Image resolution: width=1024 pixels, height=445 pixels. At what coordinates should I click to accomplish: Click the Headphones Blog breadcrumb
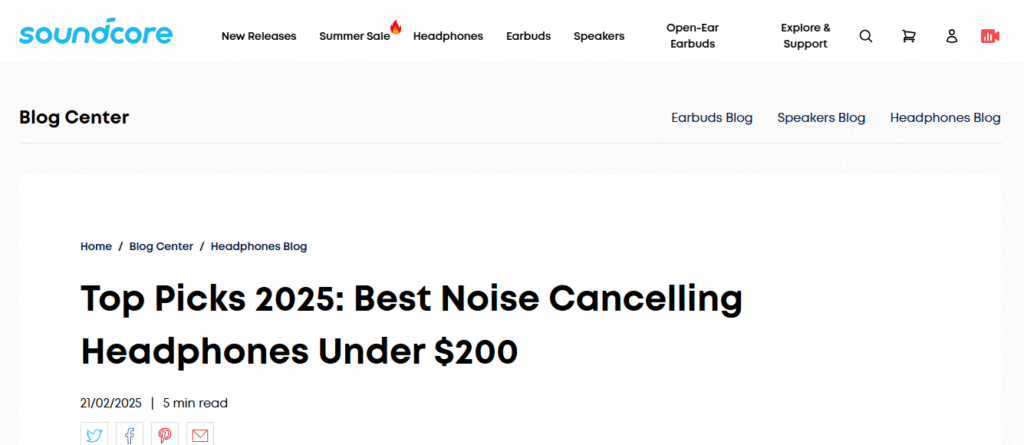tap(259, 246)
